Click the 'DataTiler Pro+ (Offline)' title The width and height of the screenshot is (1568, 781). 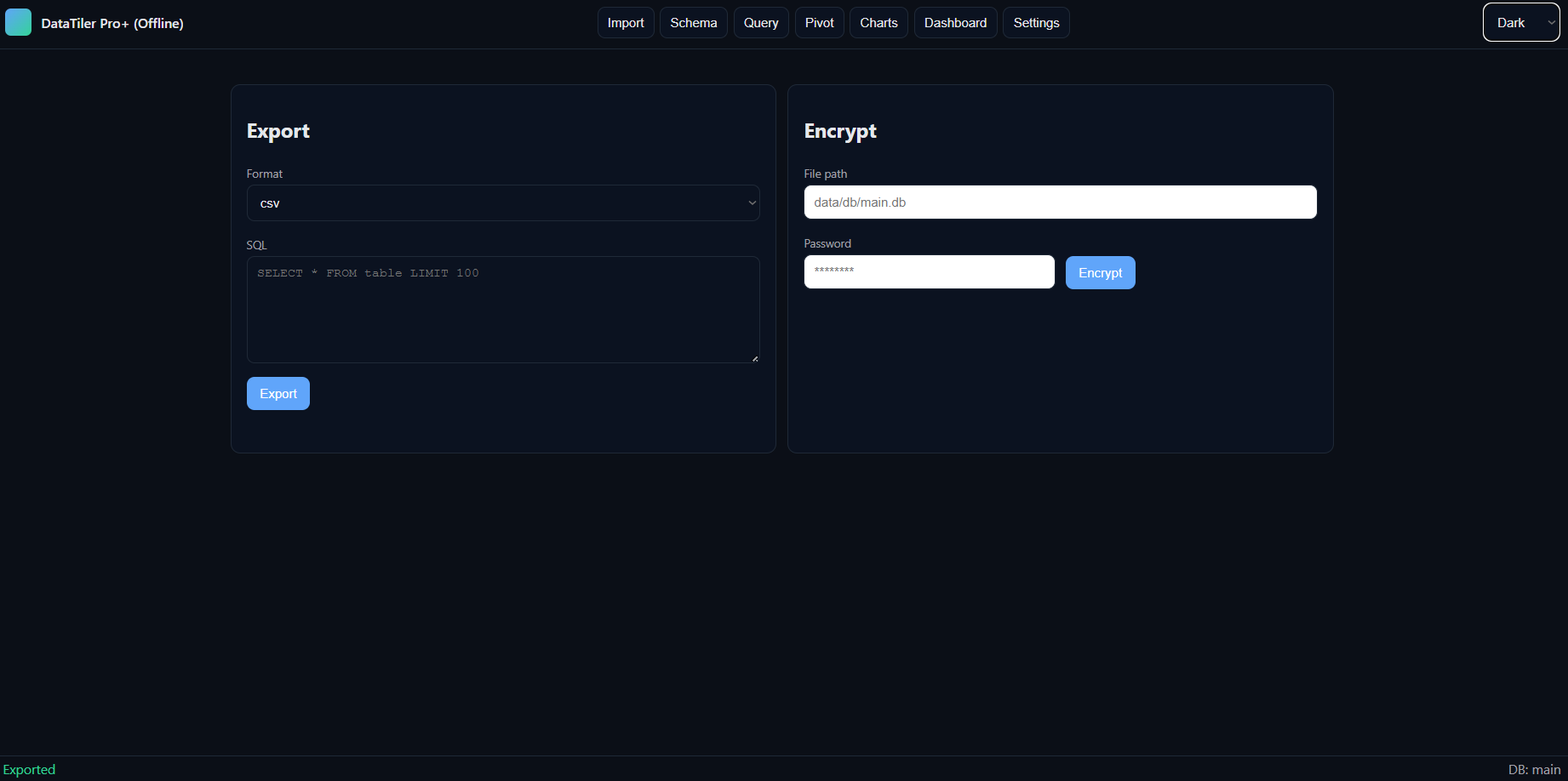click(x=112, y=23)
